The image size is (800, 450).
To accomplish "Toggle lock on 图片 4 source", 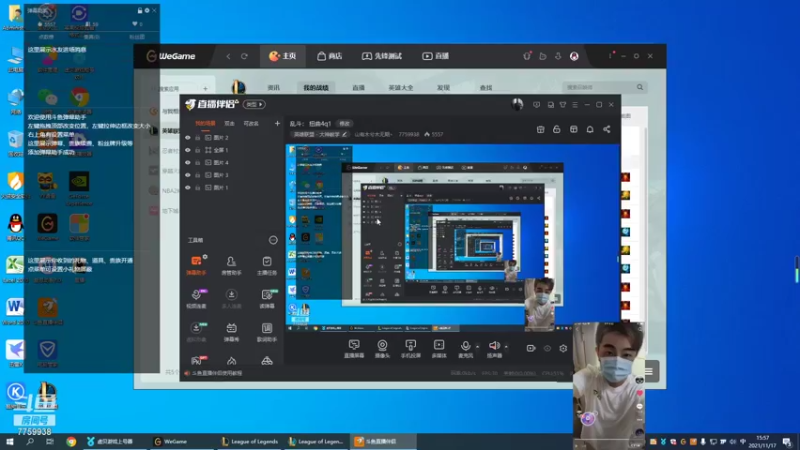I will tap(198, 163).
